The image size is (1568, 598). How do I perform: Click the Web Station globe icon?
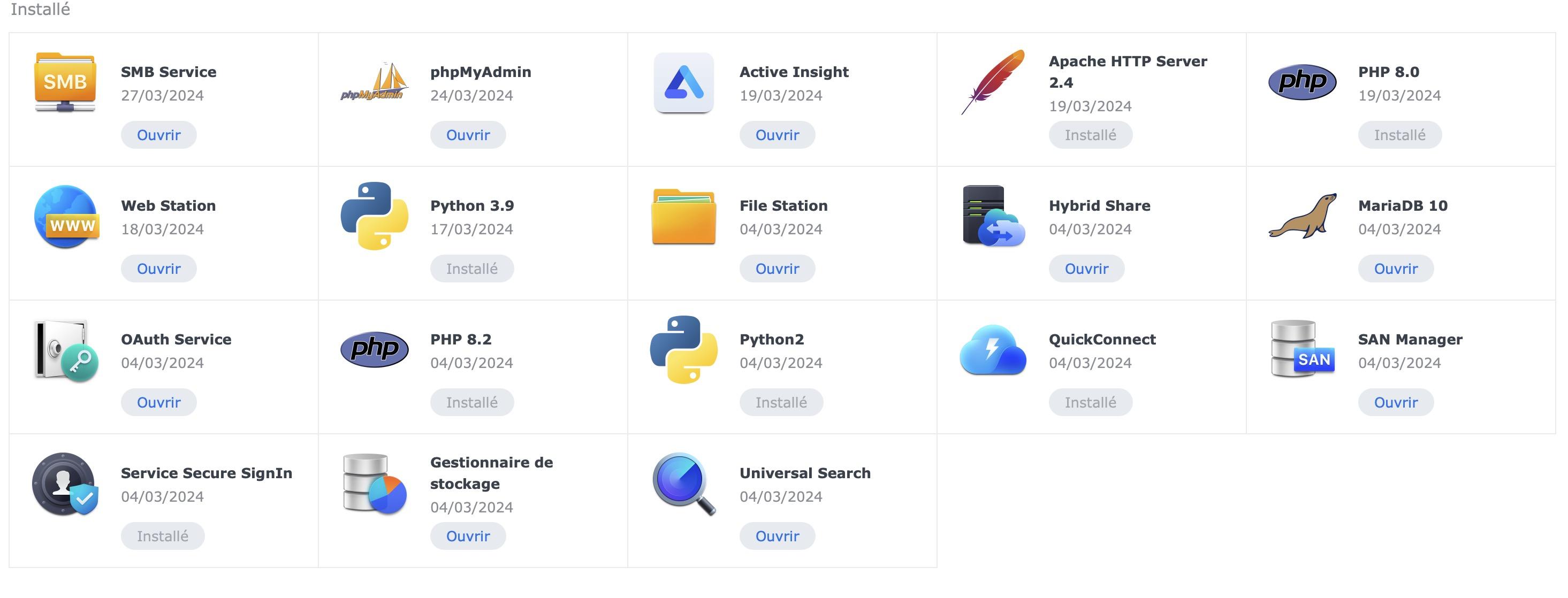tap(66, 217)
